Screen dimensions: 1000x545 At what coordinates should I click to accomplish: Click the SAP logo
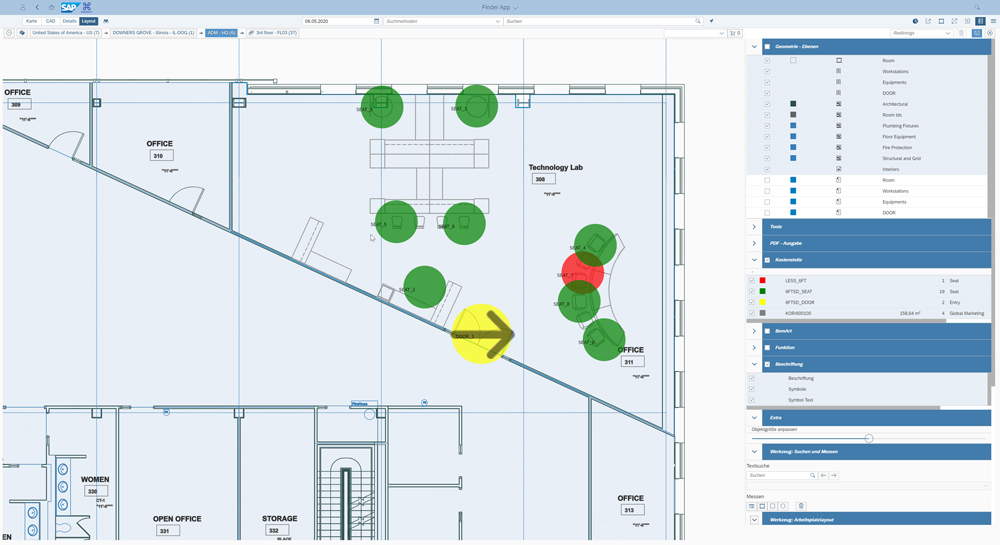[69, 7]
